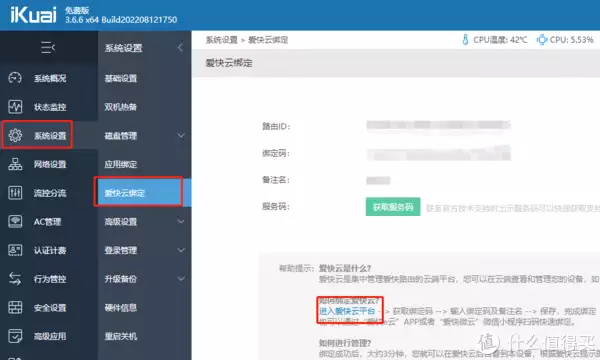
Task: Open 双机热备 submenu item
Action: (121, 107)
